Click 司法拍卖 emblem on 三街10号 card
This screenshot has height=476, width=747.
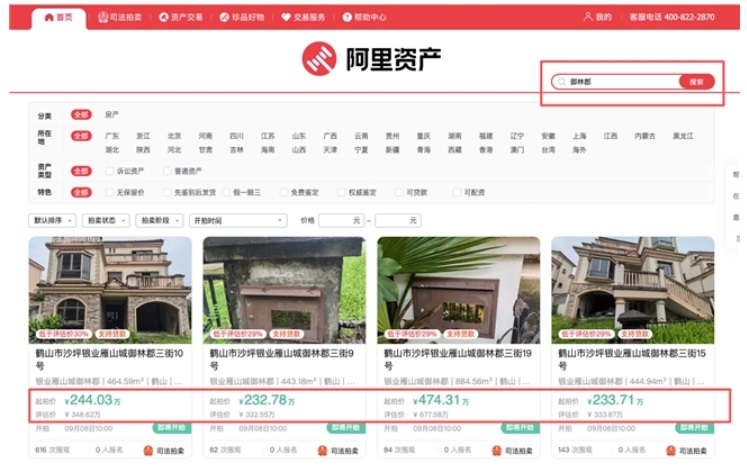pos(148,450)
